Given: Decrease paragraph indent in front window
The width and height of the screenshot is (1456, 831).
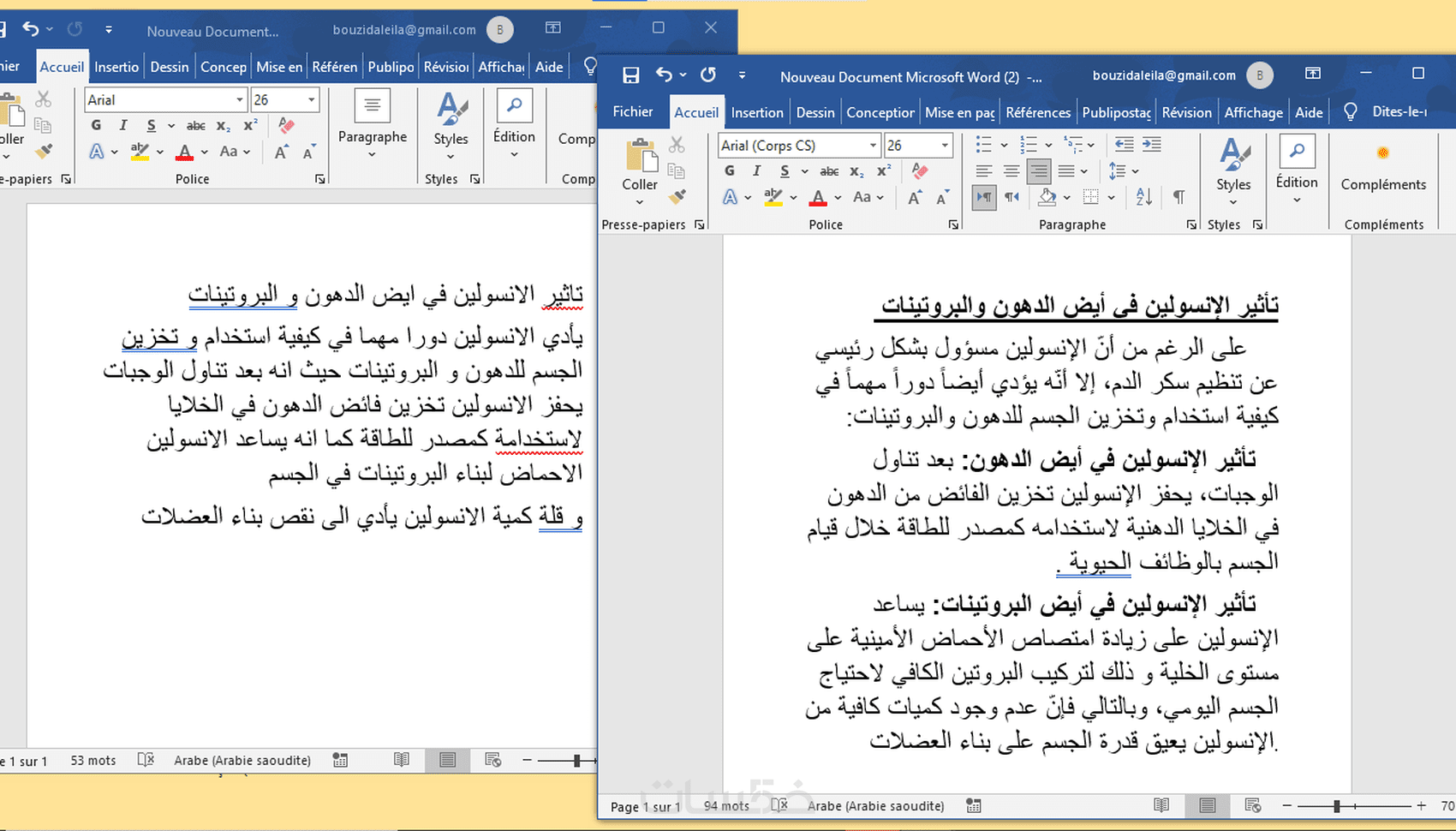Looking at the screenshot, I should 1125,144.
